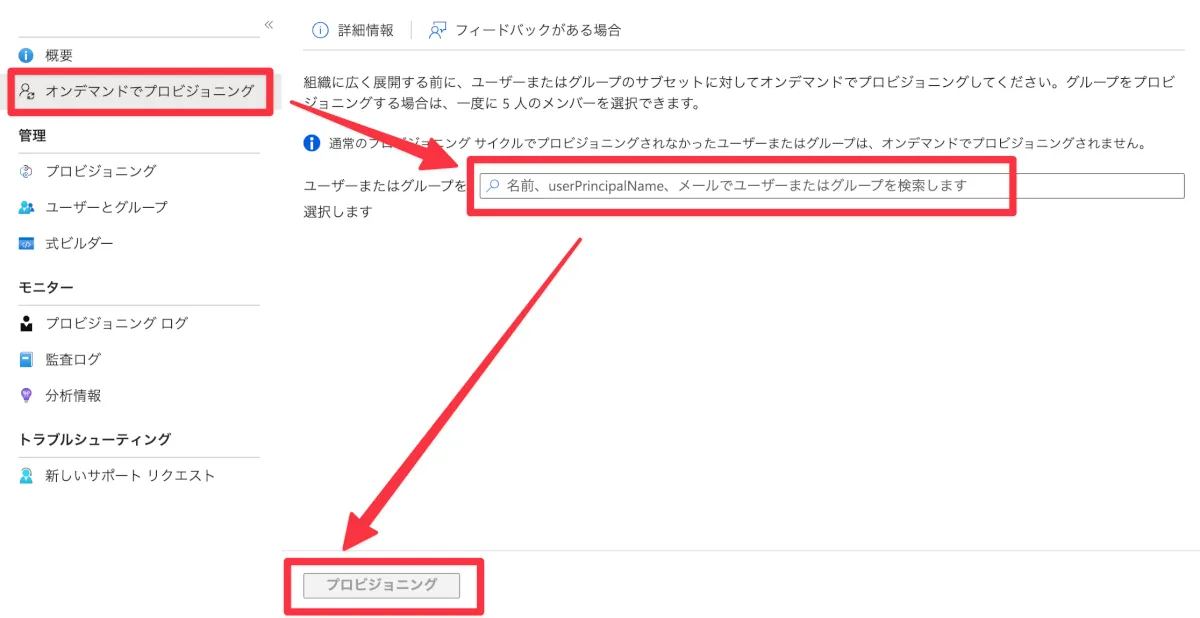Click the 監査ログ book icon
The image size is (1200, 618).
(27, 360)
